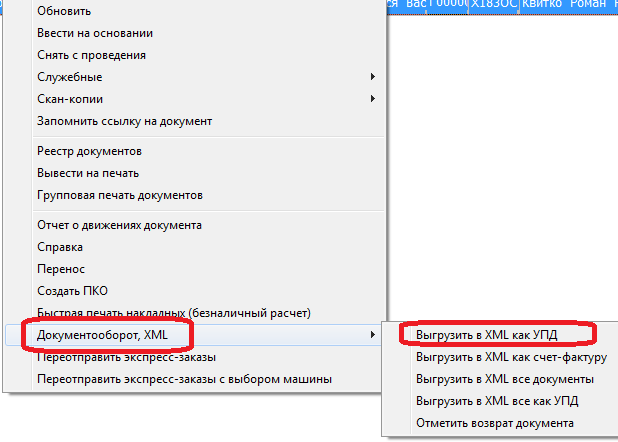Screen dimensions: 618x442
Task: Click the 'Справка' menu item
Action: (60, 247)
